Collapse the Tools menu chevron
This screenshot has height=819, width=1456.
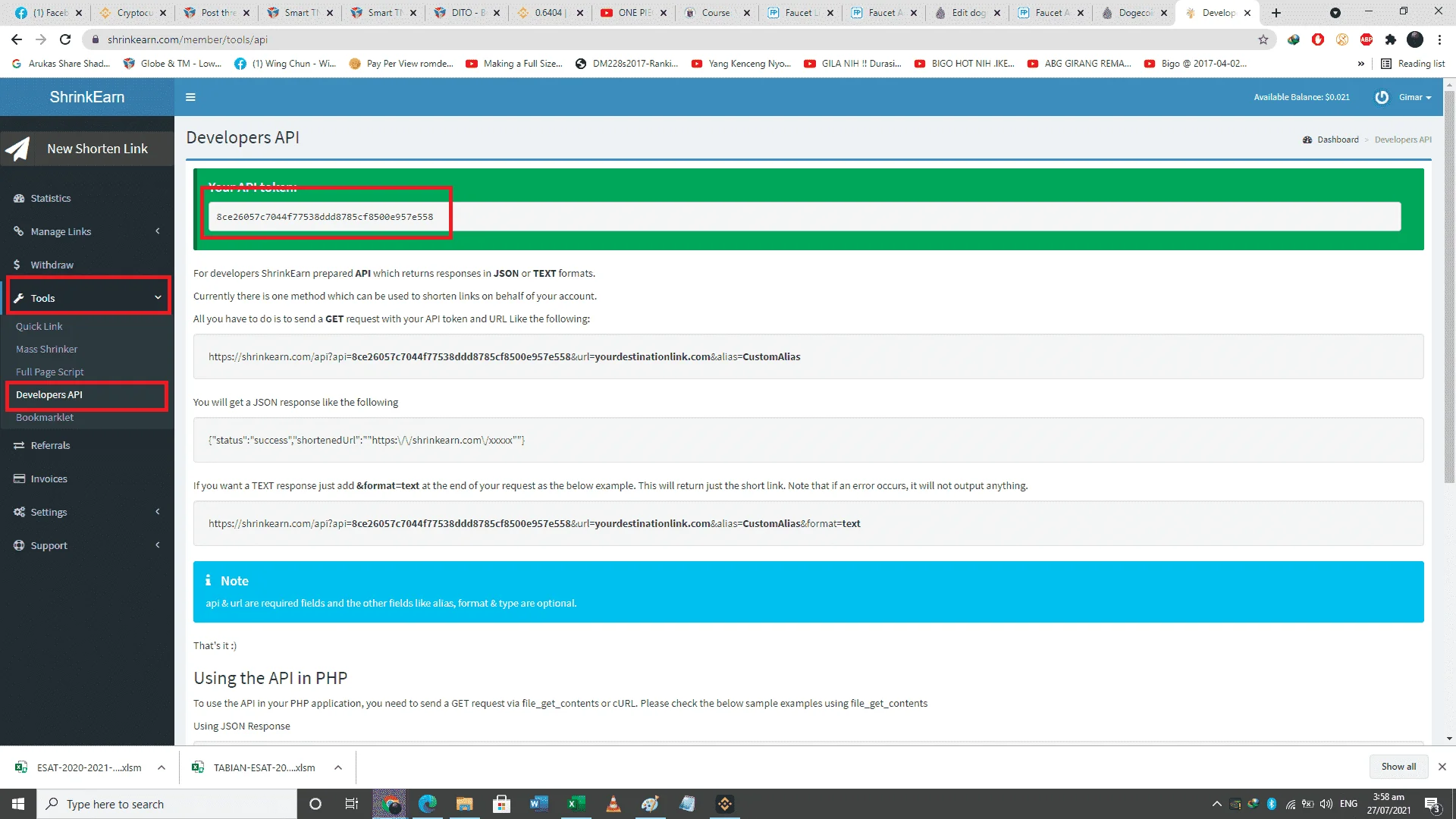(158, 298)
